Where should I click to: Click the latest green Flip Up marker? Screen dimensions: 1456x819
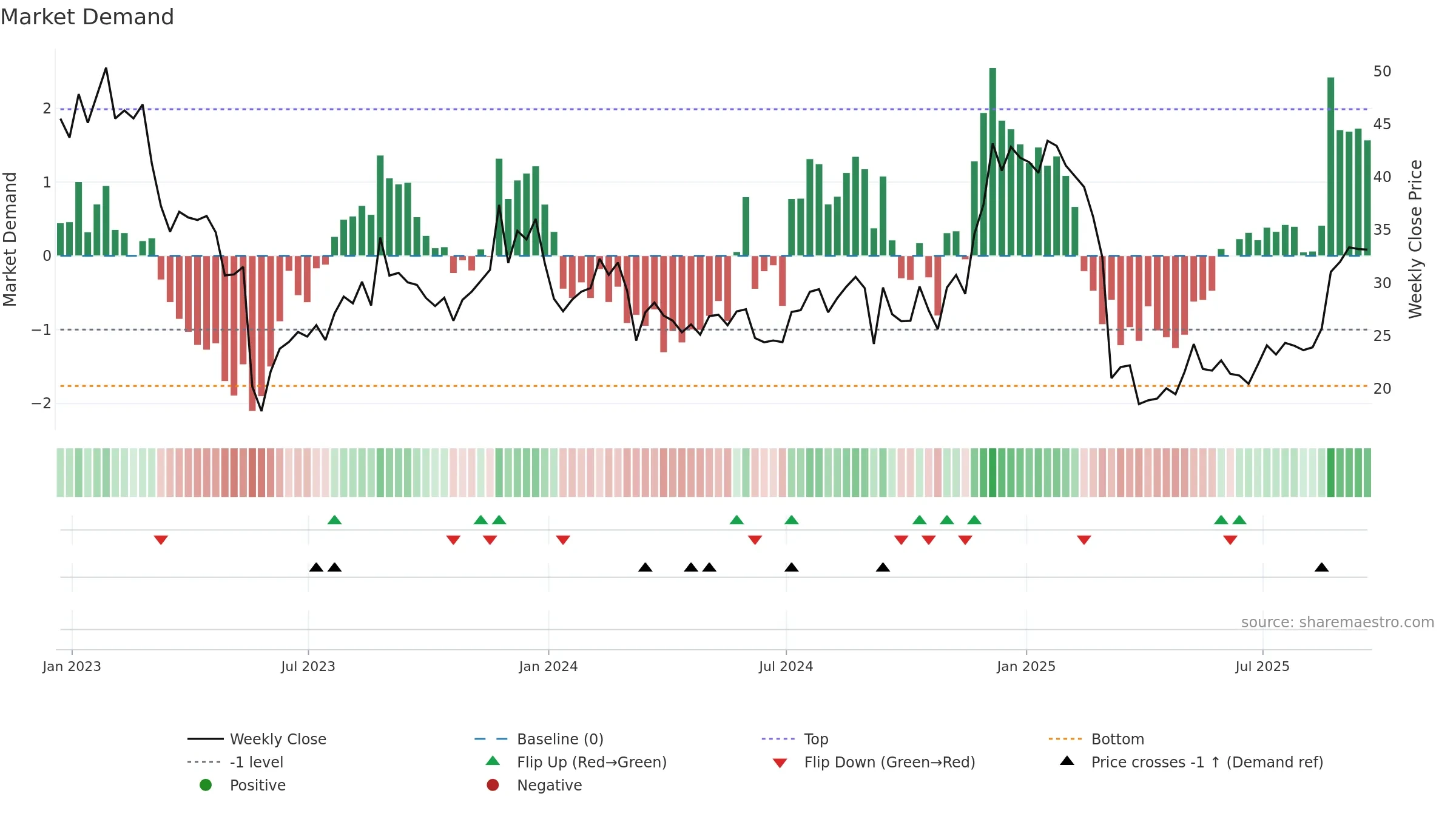[x=1239, y=519]
